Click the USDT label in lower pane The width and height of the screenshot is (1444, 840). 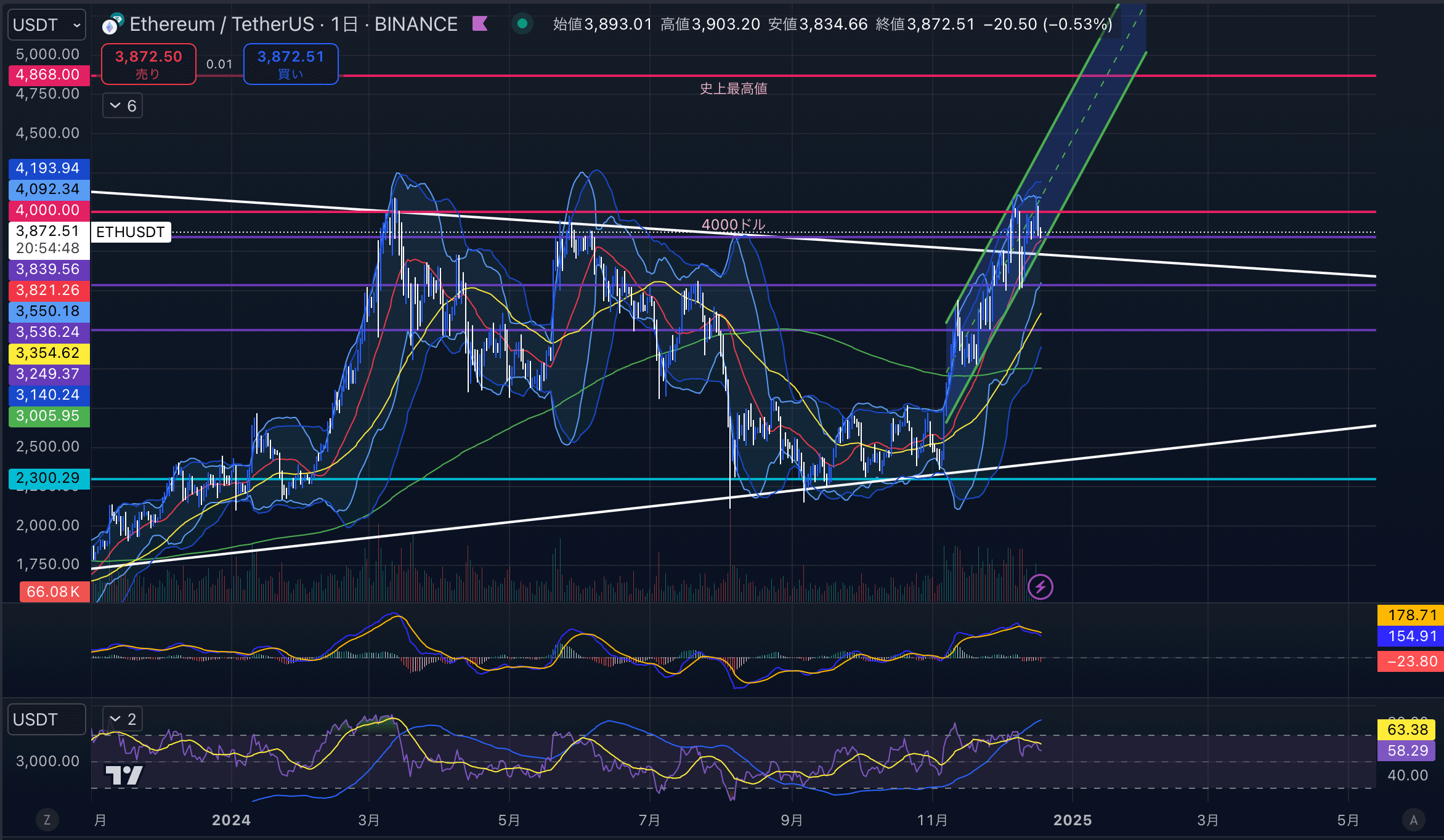coord(47,719)
